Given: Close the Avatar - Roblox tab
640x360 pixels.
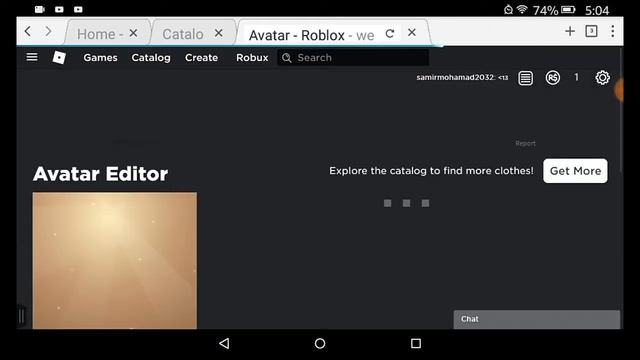Looking at the screenshot, I should (412, 33).
